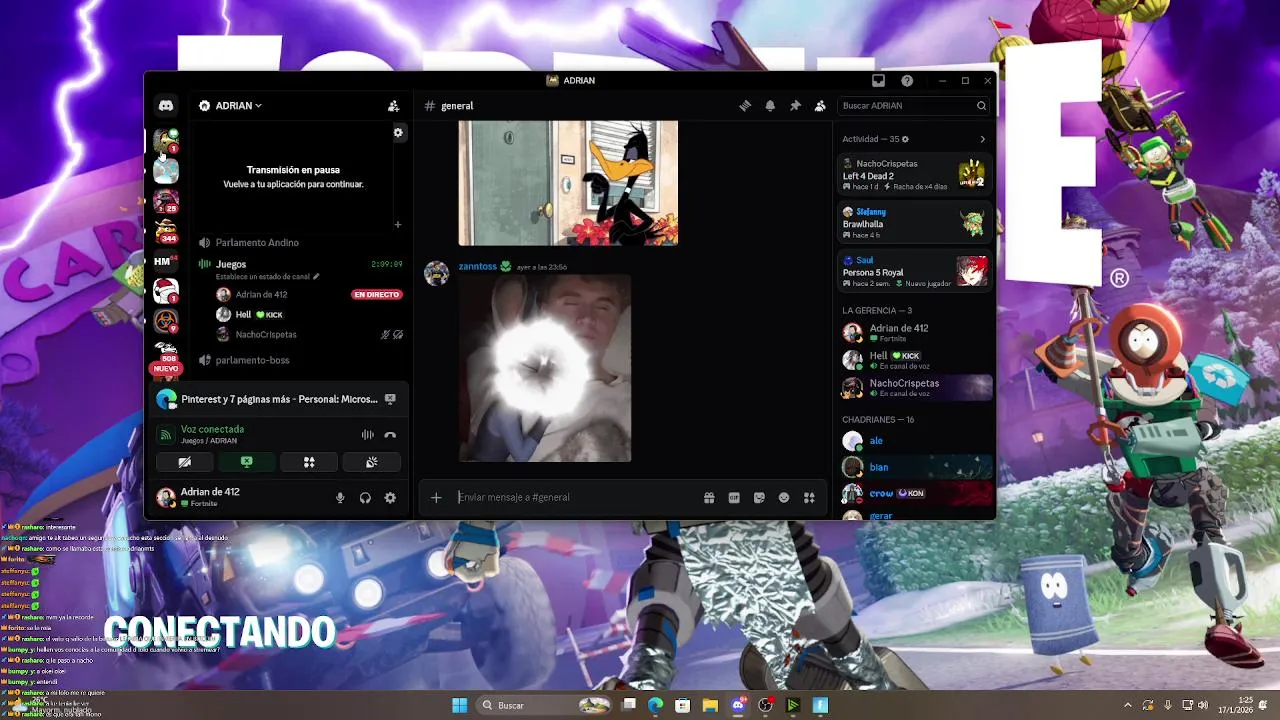Show pinned messages with the pin icon
Viewport: 1280px width, 720px height.
tap(795, 106)
